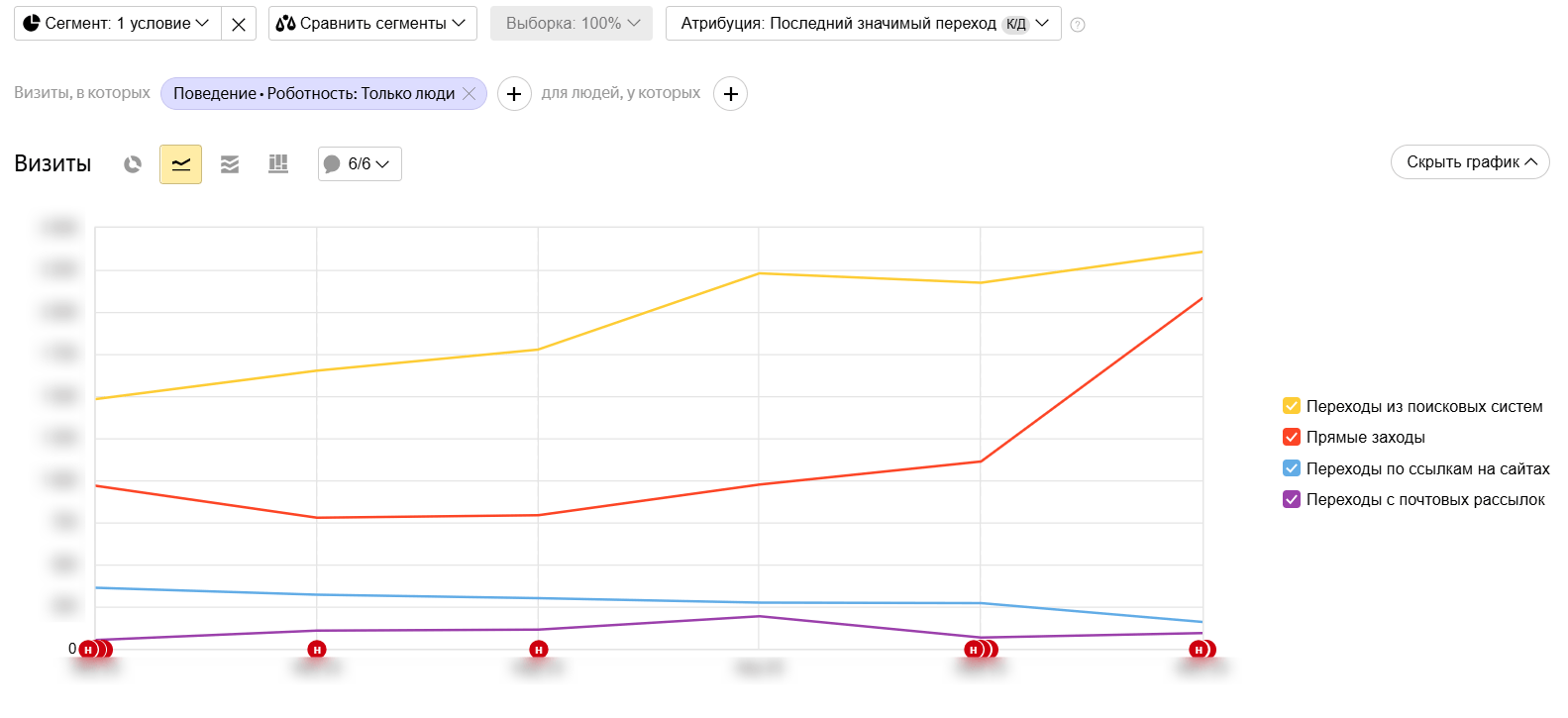The width and height of the screenshot is (1568, 718).
Task: Open the 6/6 annotations dropdown
Action: click(360, 164)
